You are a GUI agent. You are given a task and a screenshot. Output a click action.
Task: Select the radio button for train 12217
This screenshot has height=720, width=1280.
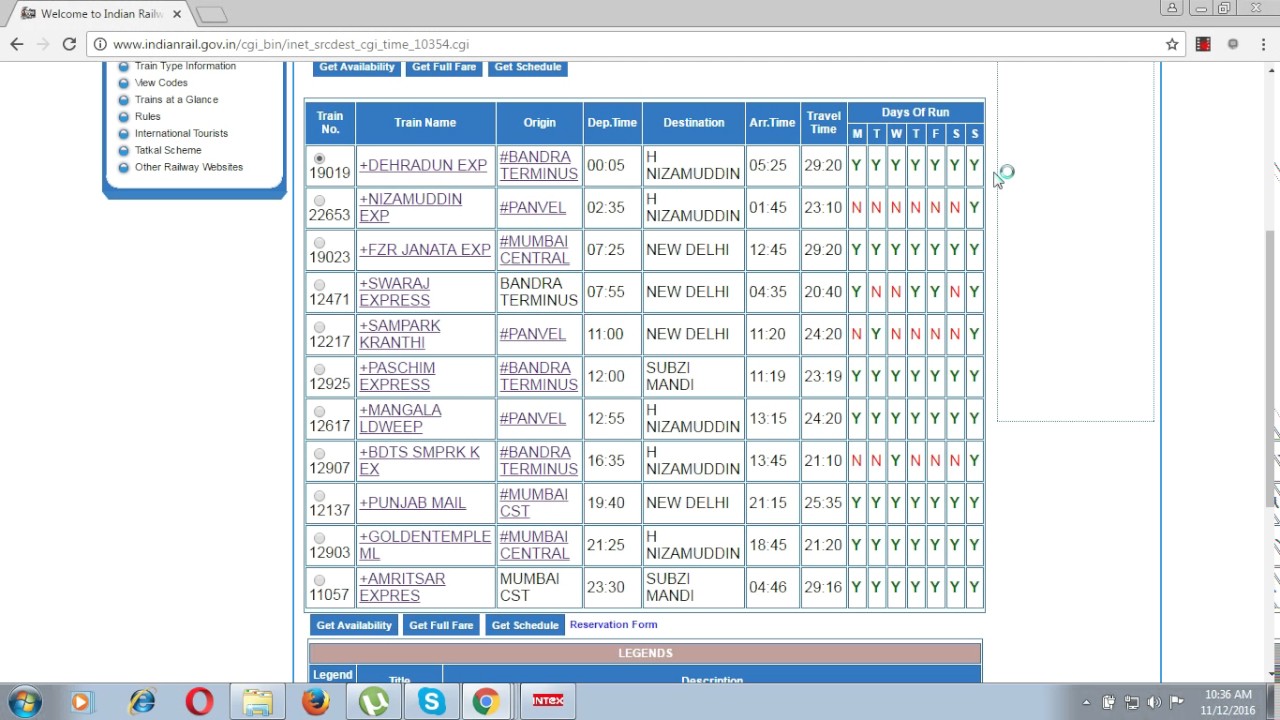pyautogui.click(x=319, y=327)
